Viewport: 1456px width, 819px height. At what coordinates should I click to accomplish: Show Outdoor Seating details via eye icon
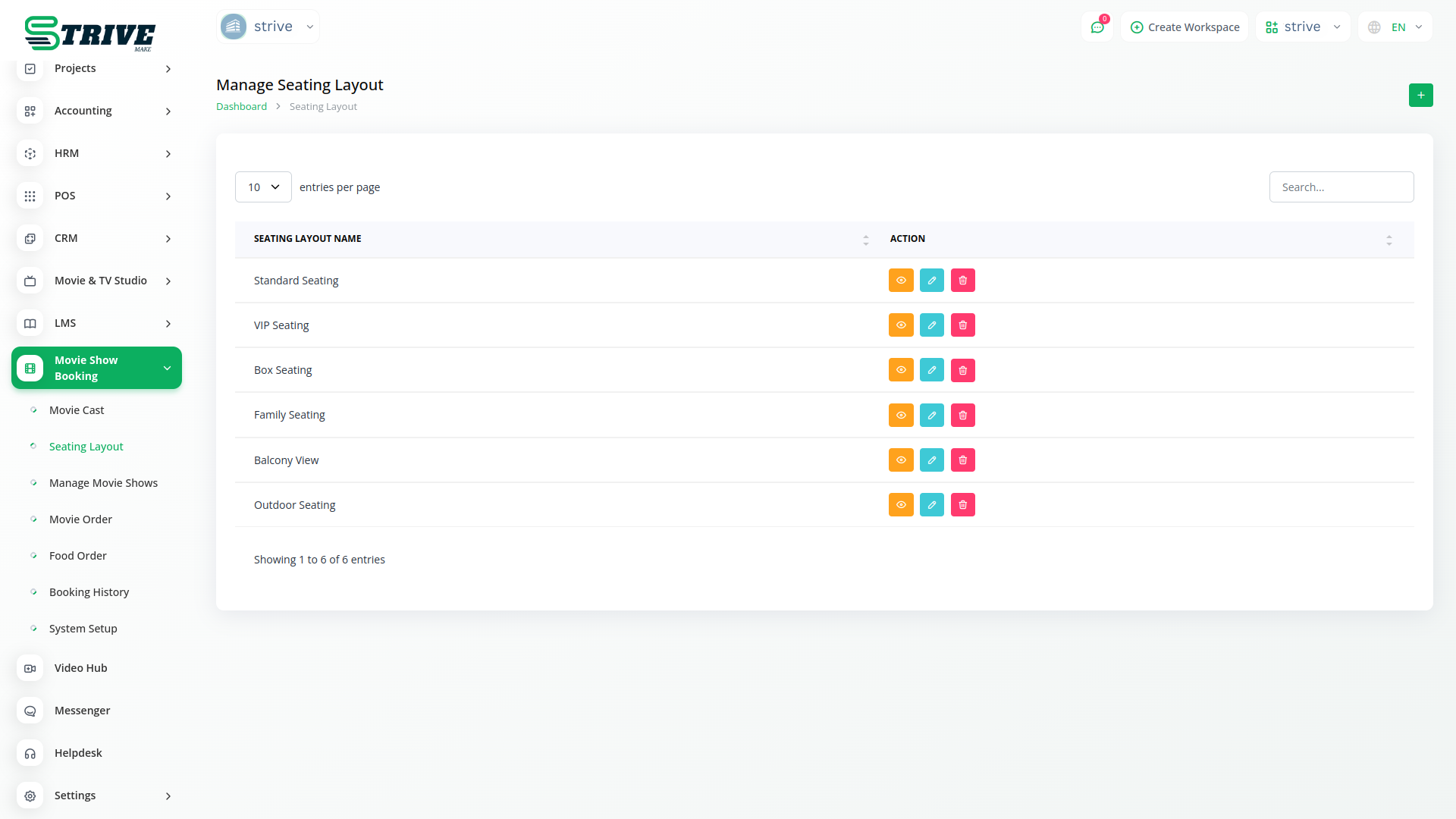[x=900, y=505]
